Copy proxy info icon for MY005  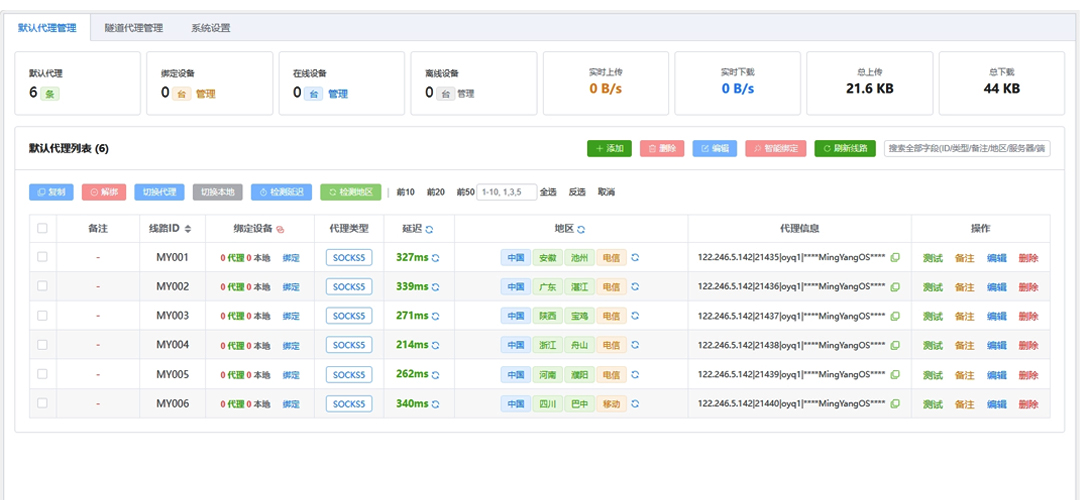pos(895,375)
